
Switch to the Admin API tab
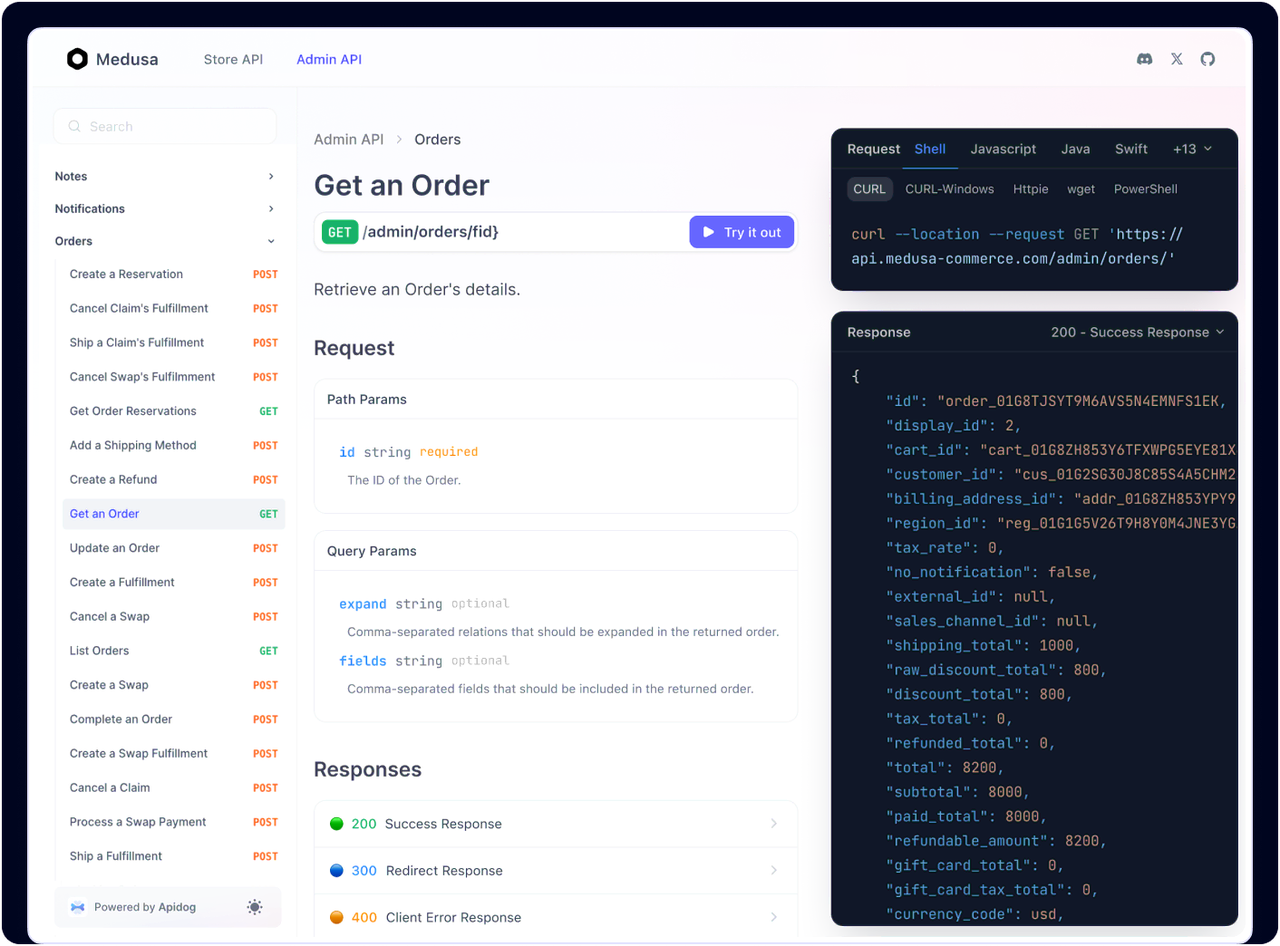point(329,59)
